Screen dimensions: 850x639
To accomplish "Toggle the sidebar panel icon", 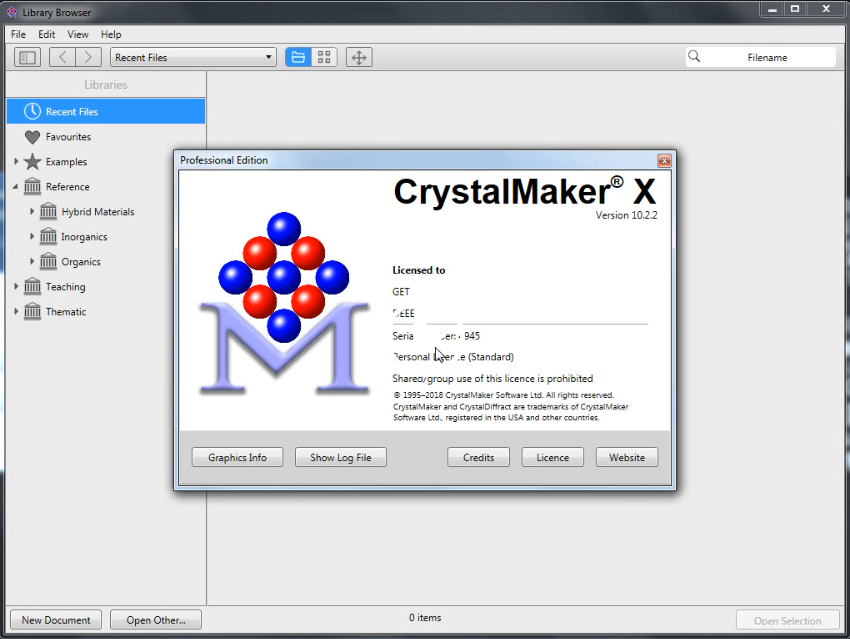I will pos(27,57).
